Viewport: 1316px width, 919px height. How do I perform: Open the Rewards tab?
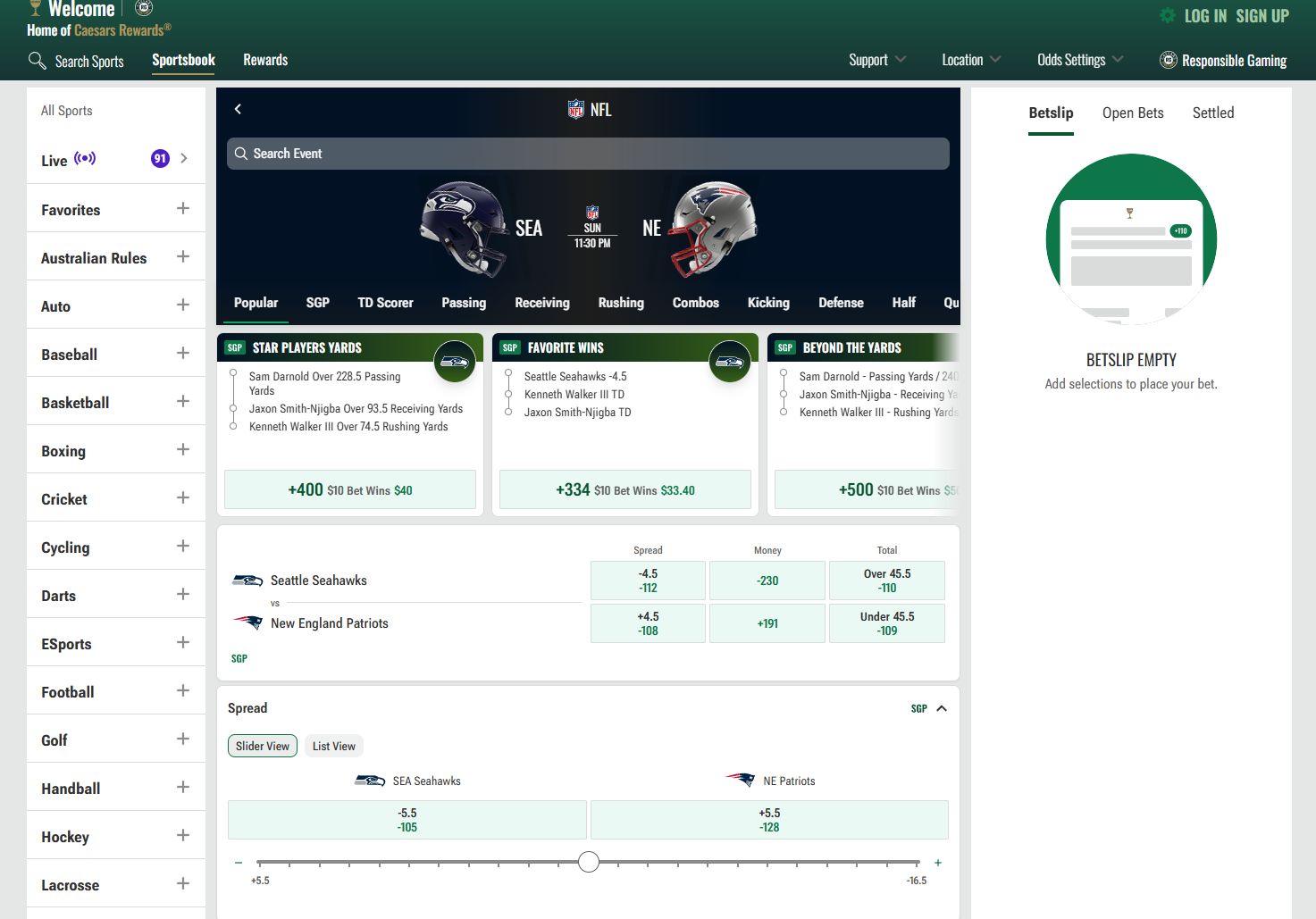click(265, 60)
